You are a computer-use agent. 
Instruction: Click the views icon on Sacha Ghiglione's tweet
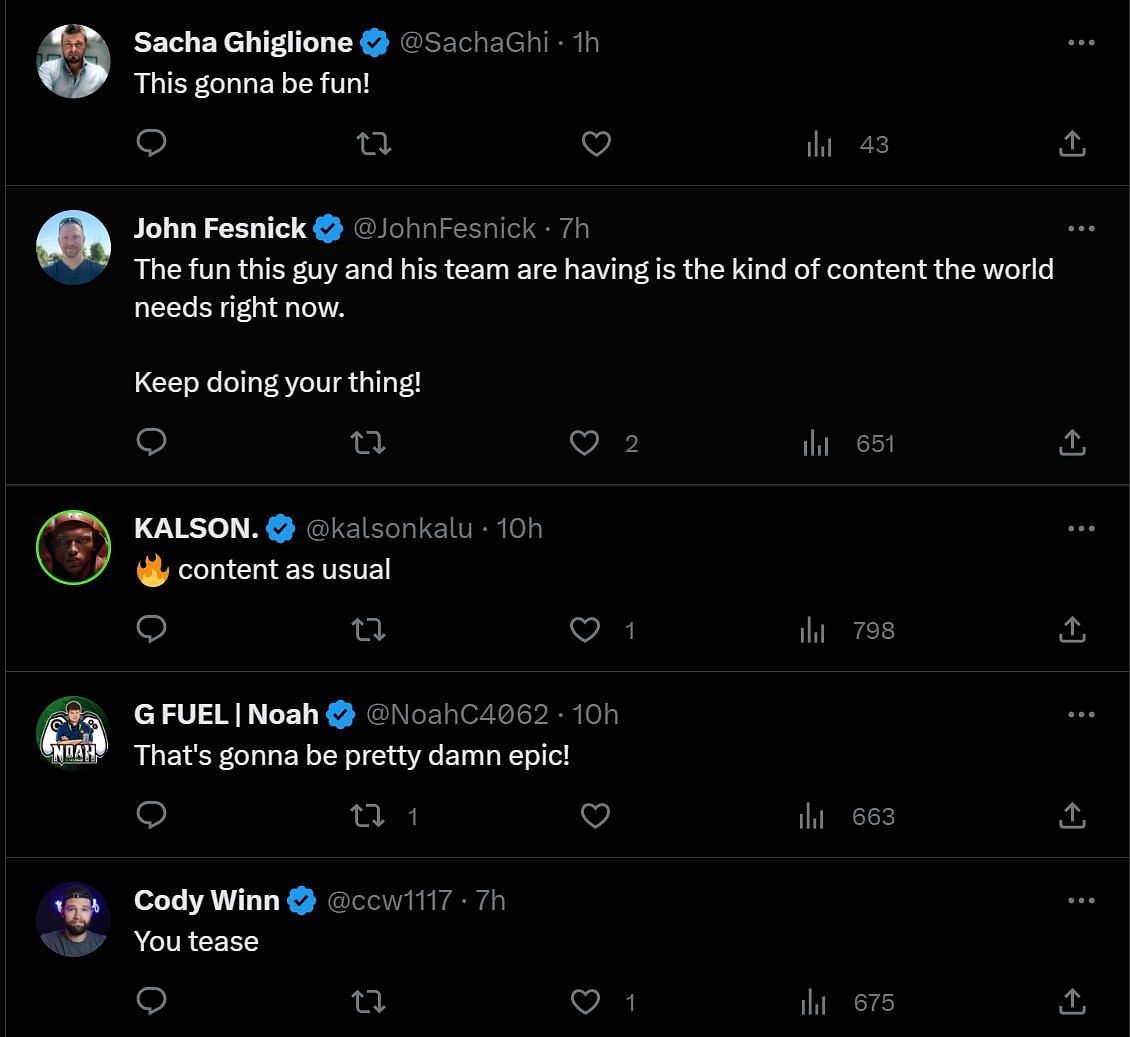click(819, 144)
